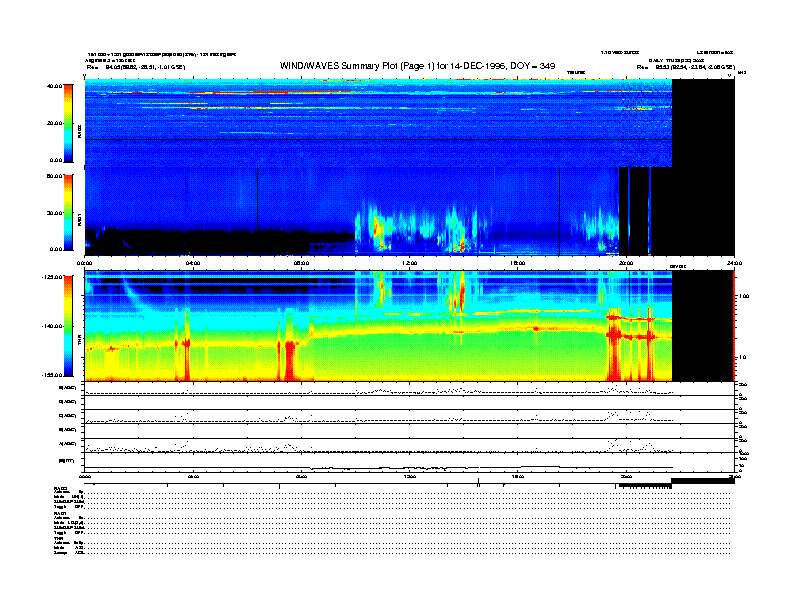This screenshot has width=792, height=612.
Task: Click the -125.00 label on TNR scale
Action: click(52, 277)
